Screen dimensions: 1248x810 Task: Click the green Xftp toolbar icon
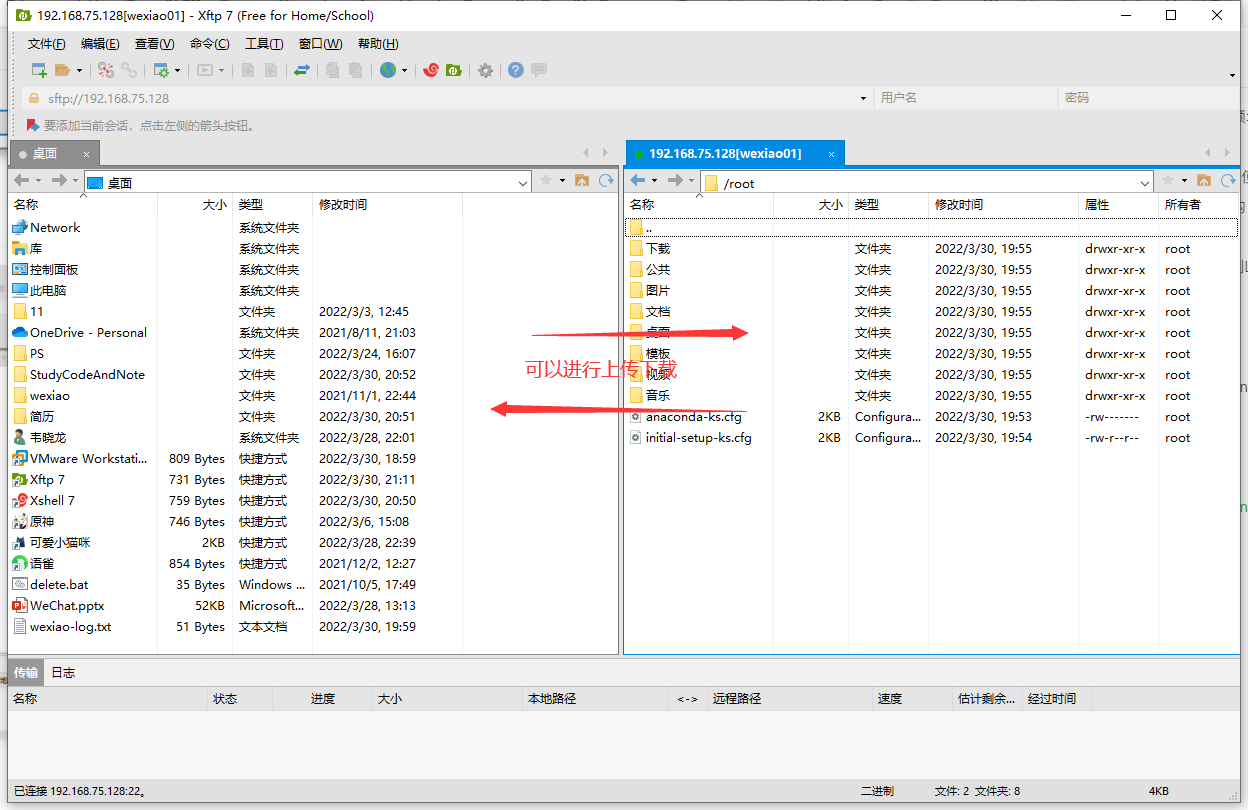(453, 70)
